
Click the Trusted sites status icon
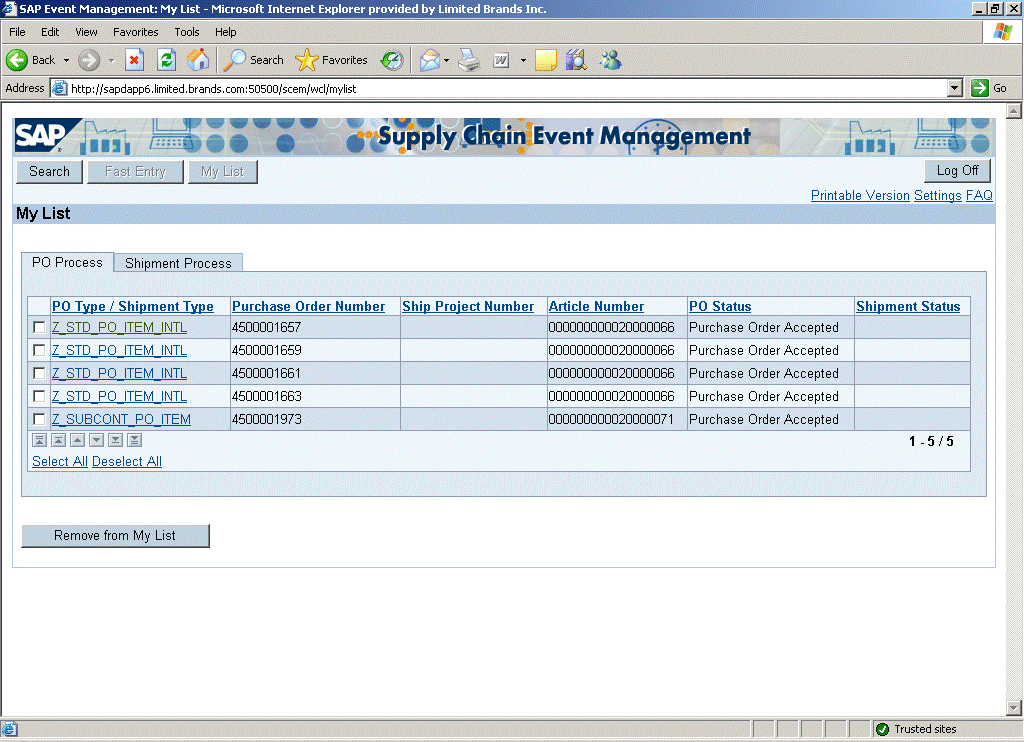click(883, 729)
